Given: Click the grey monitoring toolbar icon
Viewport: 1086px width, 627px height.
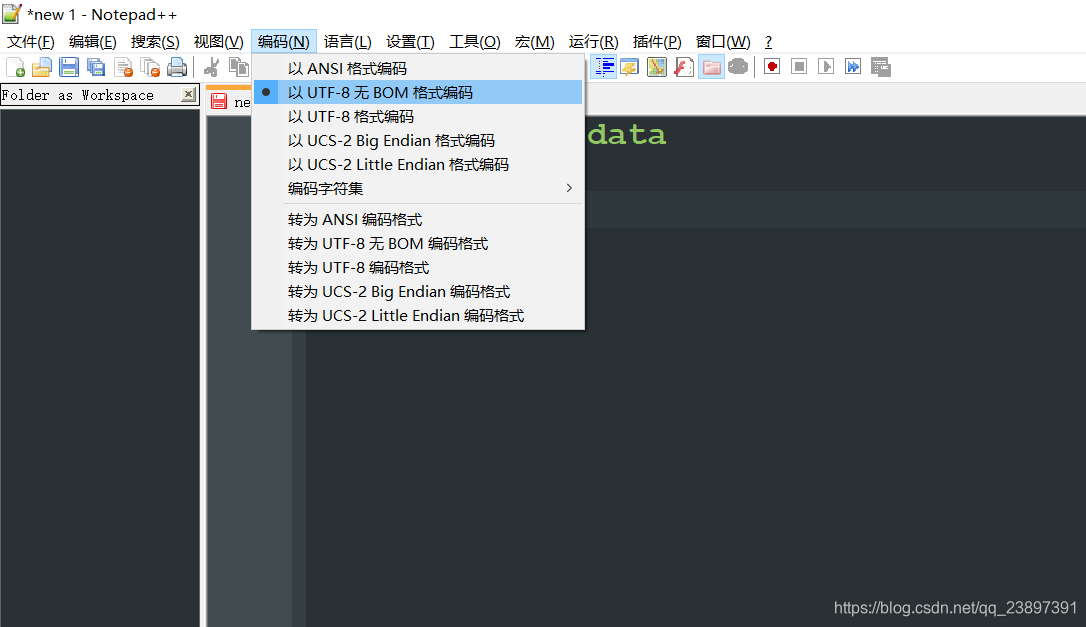Looking at the screenshot, I should [738, 67].
